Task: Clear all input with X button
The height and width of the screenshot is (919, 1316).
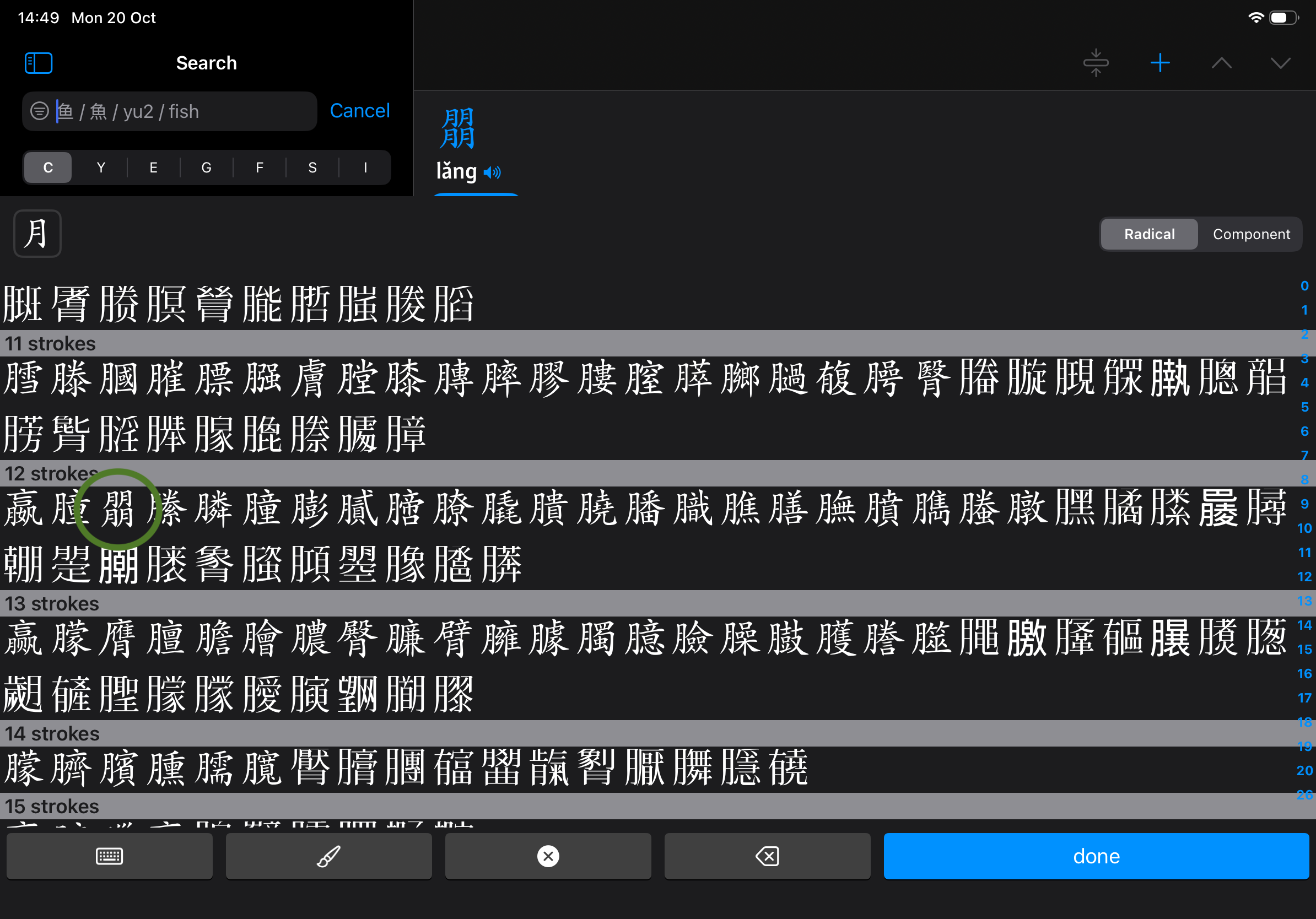Action: coord(548,856)
